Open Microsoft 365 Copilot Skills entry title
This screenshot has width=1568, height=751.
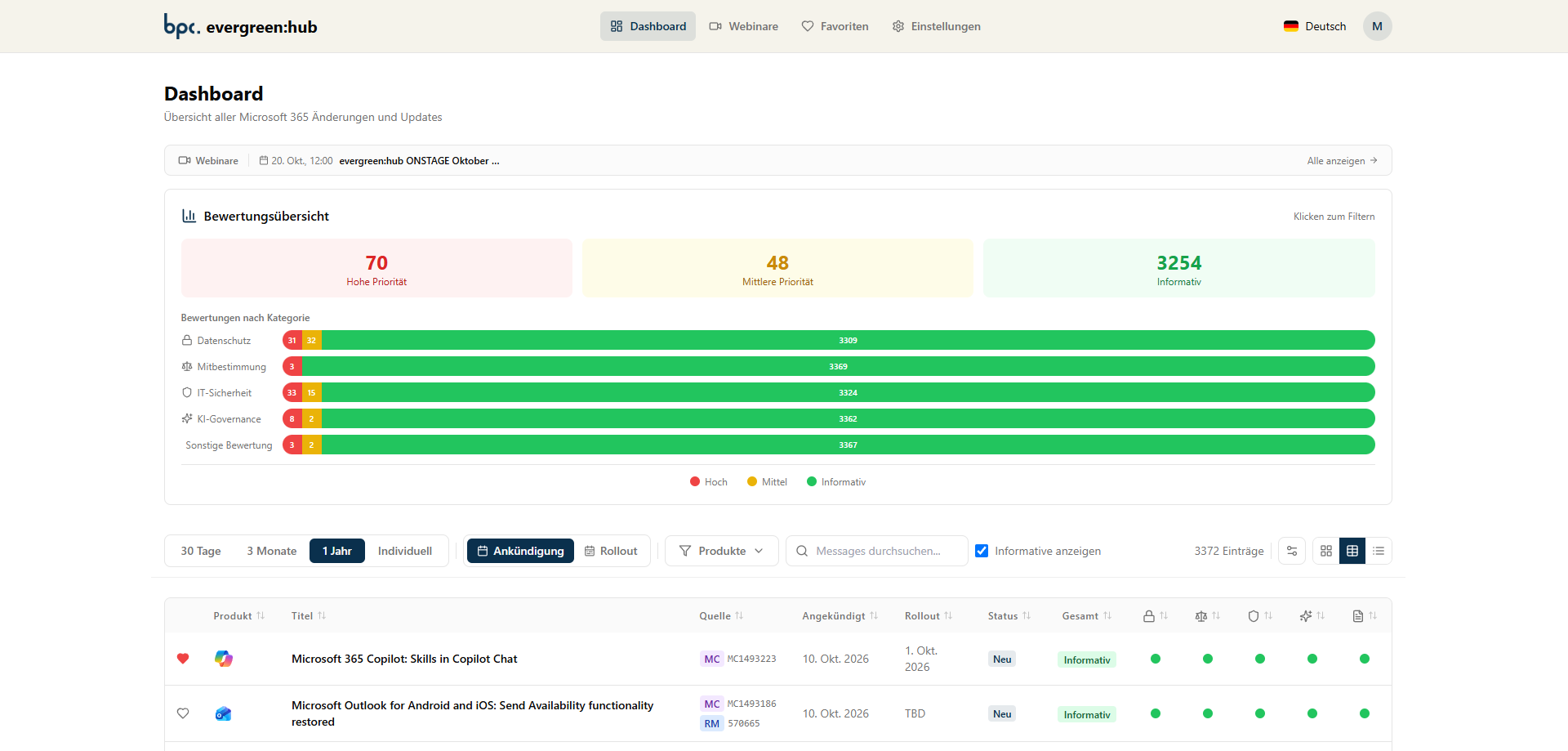404,659
